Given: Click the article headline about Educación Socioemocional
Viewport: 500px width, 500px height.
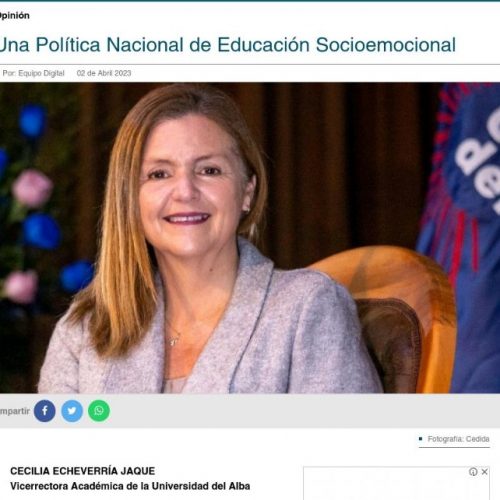Looking at the screenshot, I should coord(228,45).
